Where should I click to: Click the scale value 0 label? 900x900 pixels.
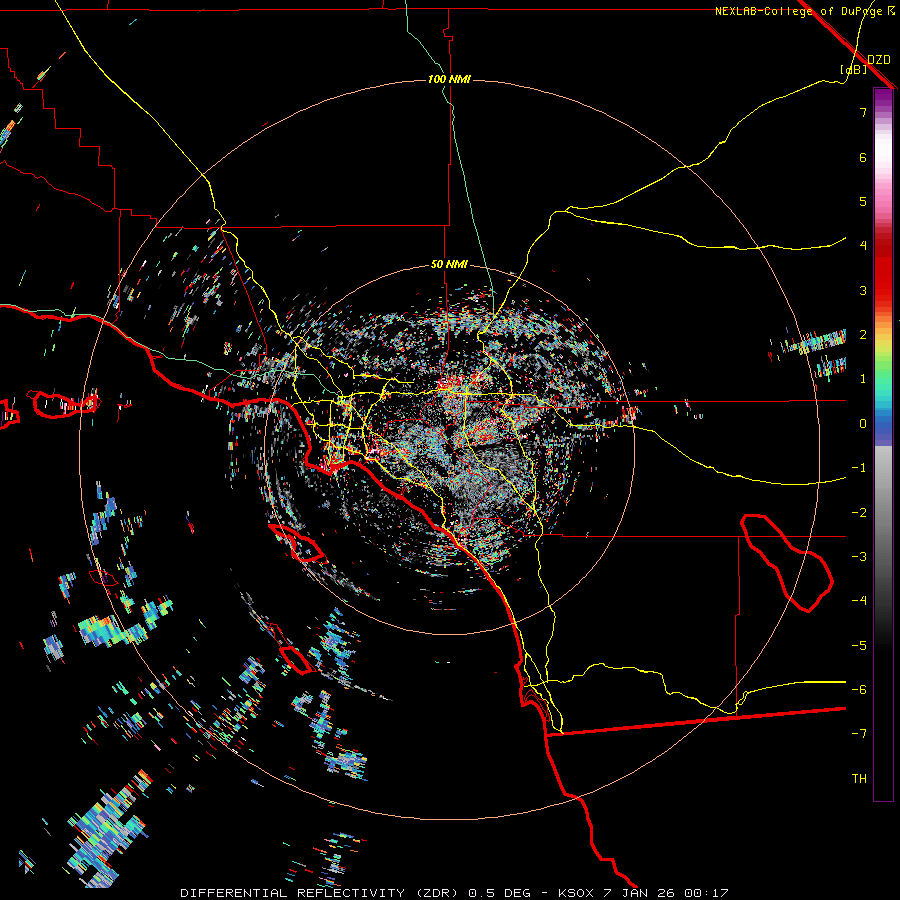pos(863,424)
